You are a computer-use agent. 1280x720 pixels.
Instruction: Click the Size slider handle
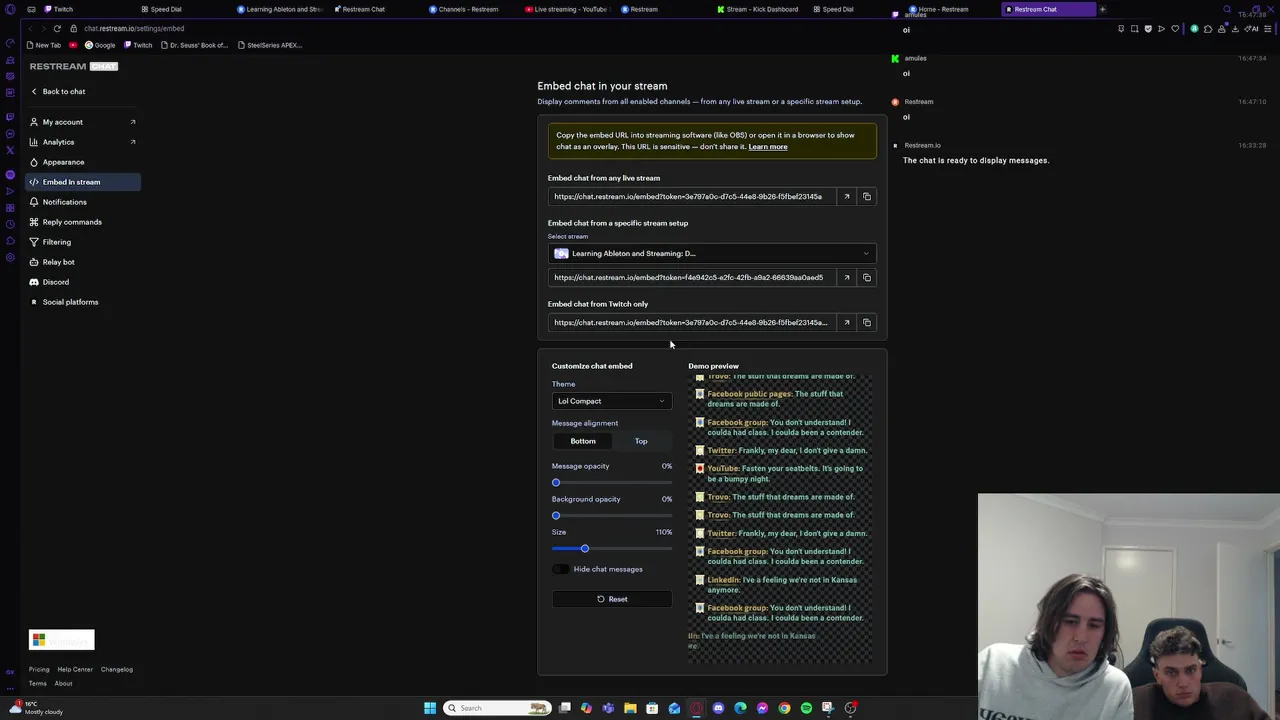pos(585,549)
